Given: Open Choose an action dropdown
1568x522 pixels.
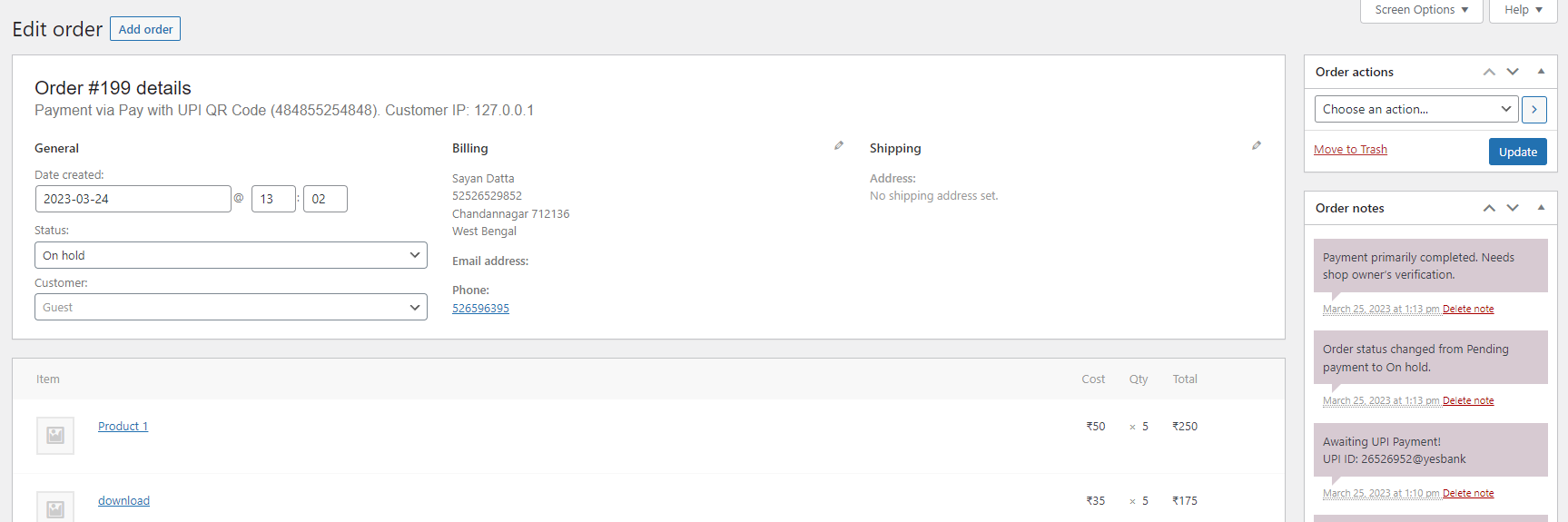Looking at the screenshot, I should (x=1416, y=109).
